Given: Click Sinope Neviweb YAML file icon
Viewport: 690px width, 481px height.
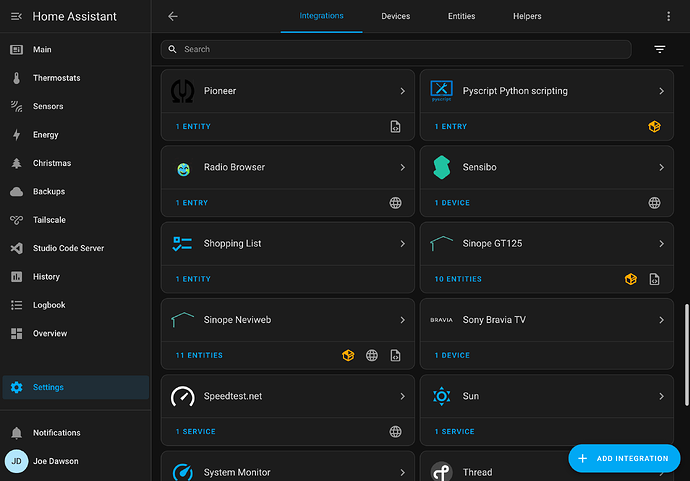Looking at the screenshot, I should 395,355.
